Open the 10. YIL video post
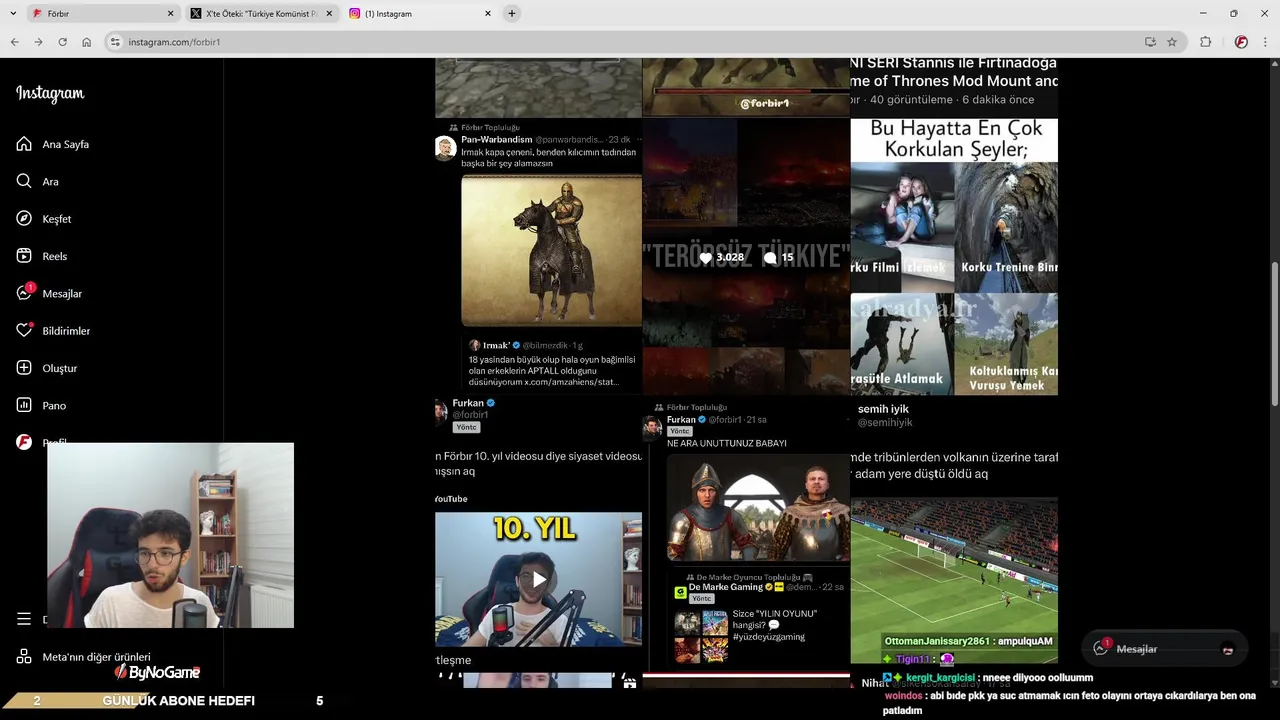This screenshot has width=1280, height=720. tap(538, 533)
